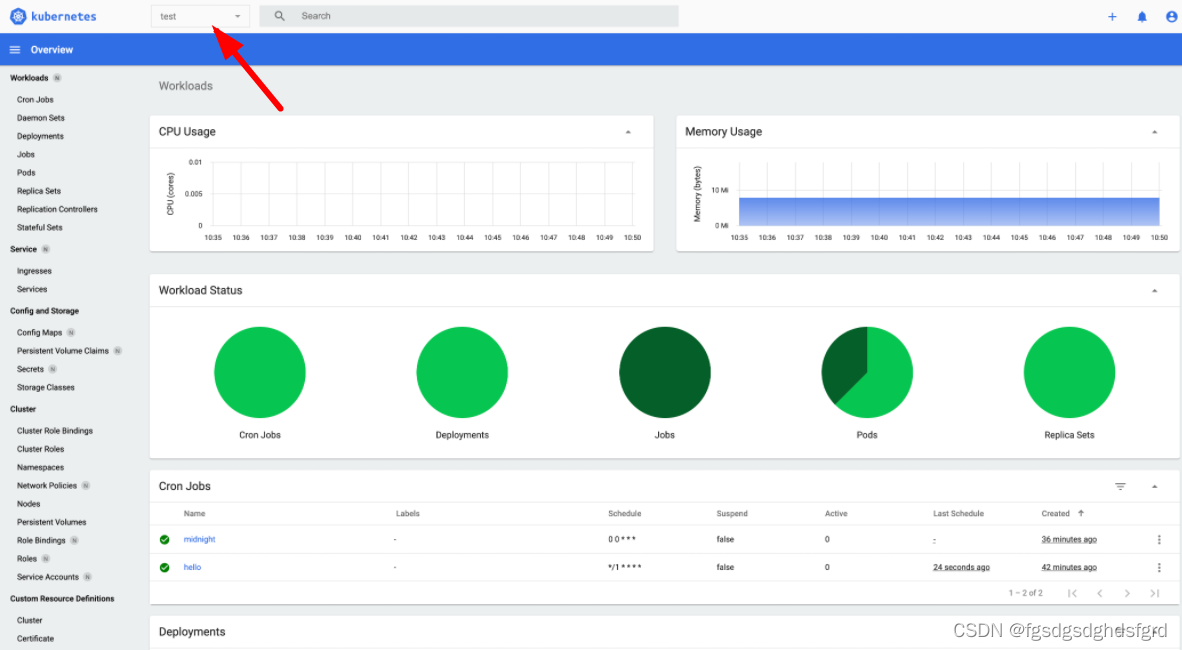Open the Cron Jobs filter icon
The width and height of the screenshot is (1182, 650).
pos(1120,486)
